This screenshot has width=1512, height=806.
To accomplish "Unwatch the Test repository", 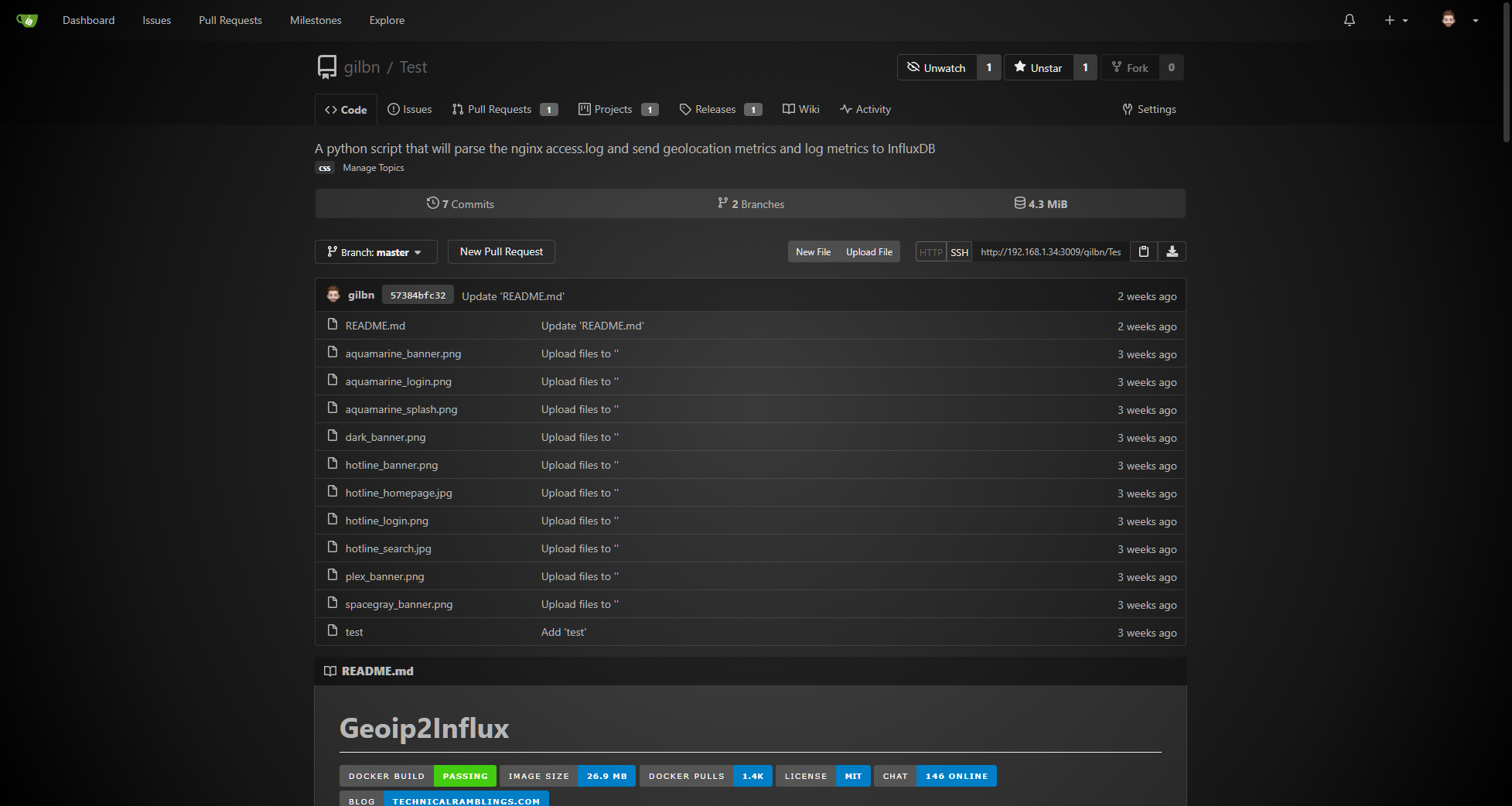I will pos(937,67).
